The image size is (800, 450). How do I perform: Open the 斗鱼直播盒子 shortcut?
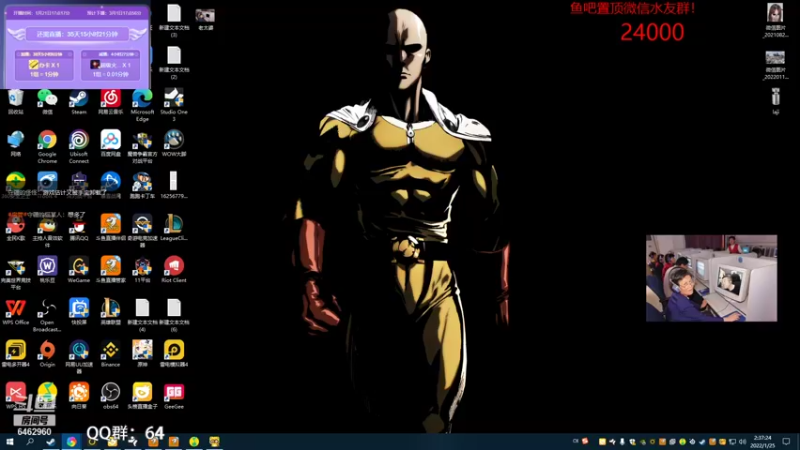(142, 396)
